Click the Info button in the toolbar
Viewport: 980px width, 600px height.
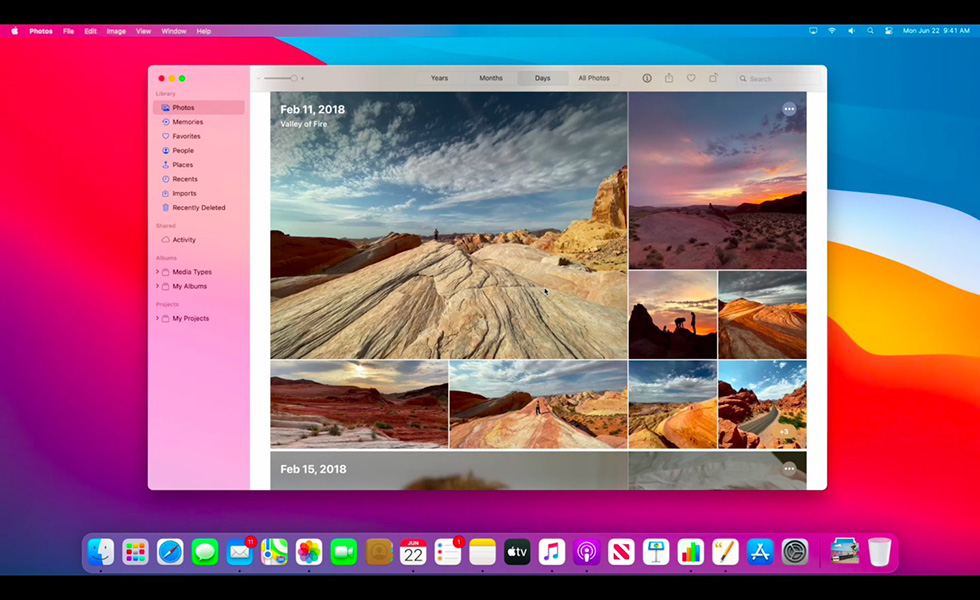click(x=646, y=78)
